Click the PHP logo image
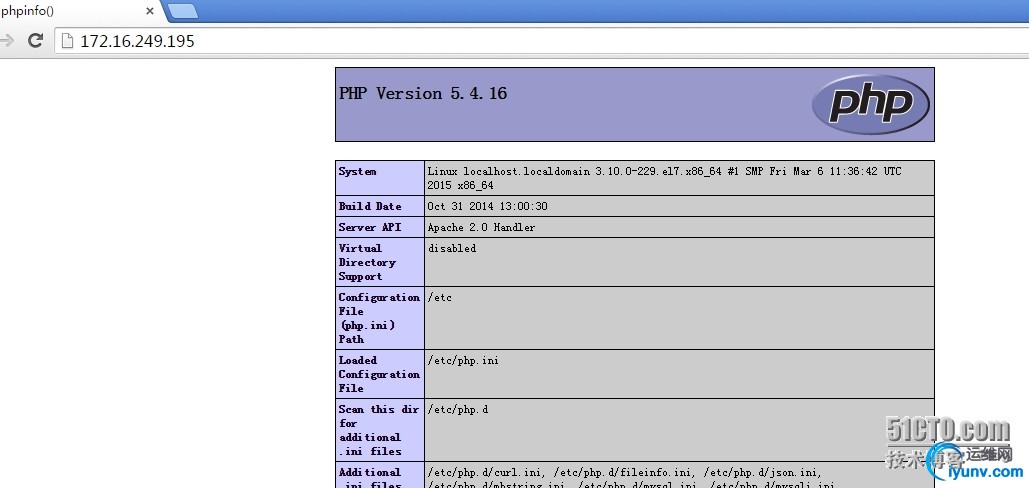Screen dimensions: 1029x488 coord(870,104)
